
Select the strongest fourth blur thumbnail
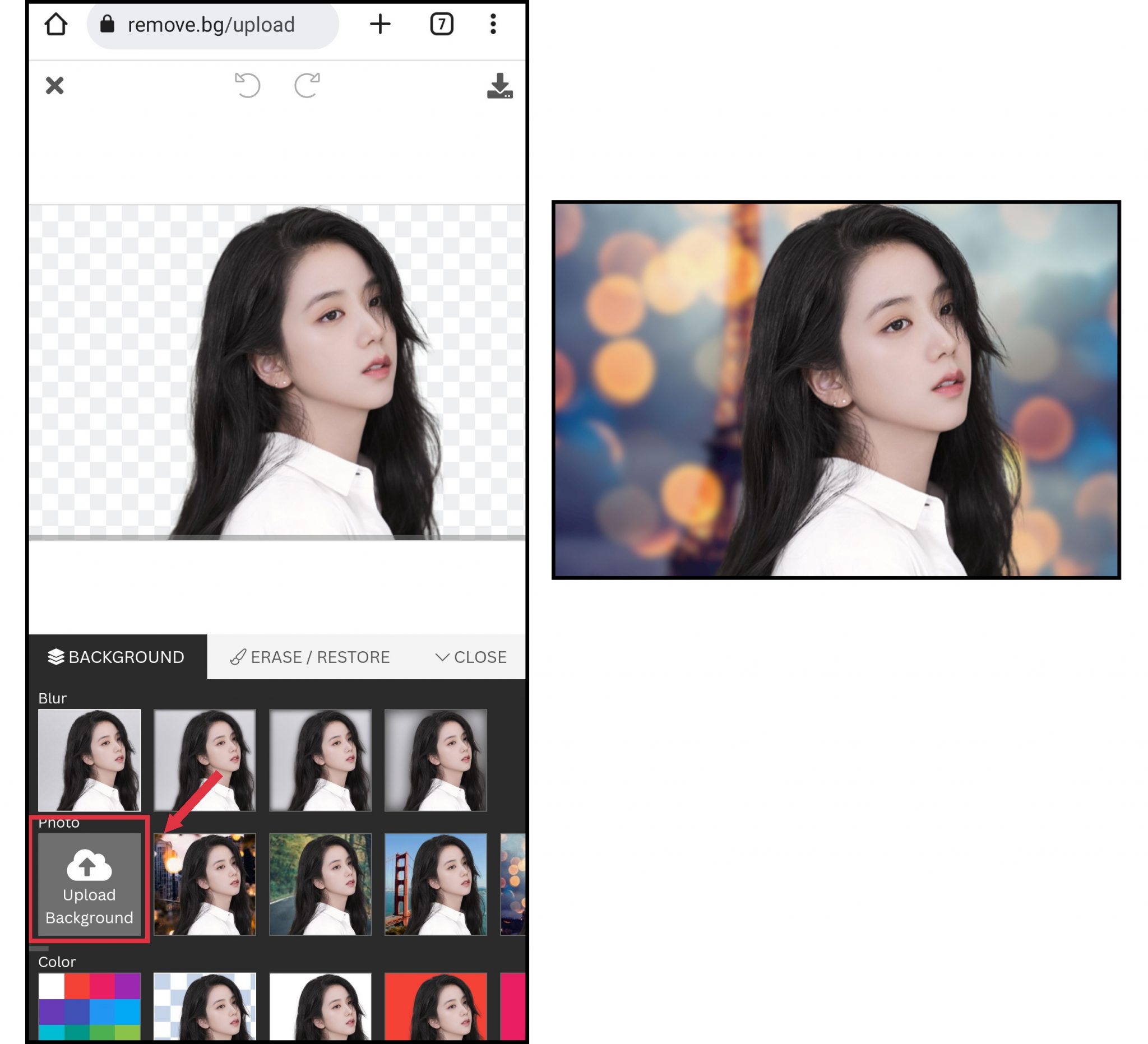click(x=436, y=759)
